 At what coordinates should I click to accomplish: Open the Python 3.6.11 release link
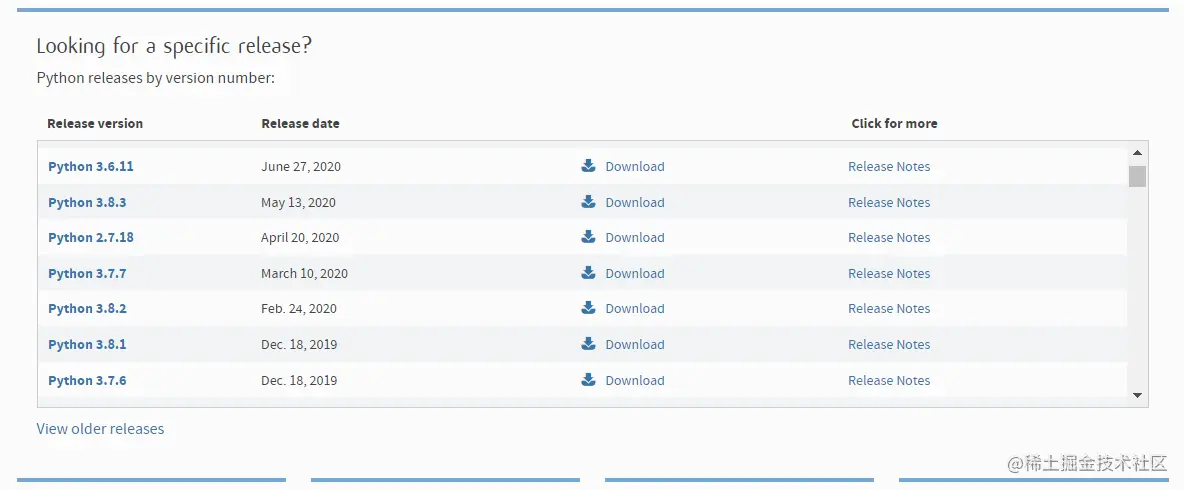click(91, 166)
